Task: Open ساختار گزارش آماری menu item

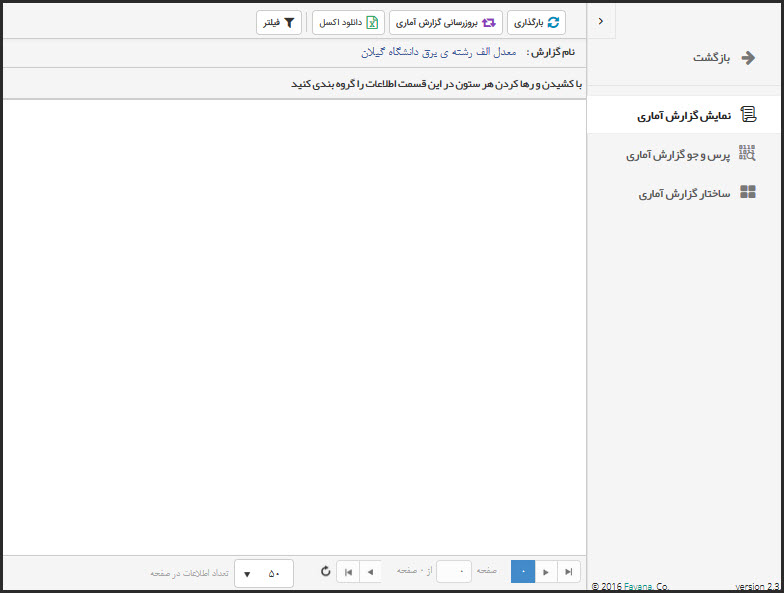Action: point(685,194)
